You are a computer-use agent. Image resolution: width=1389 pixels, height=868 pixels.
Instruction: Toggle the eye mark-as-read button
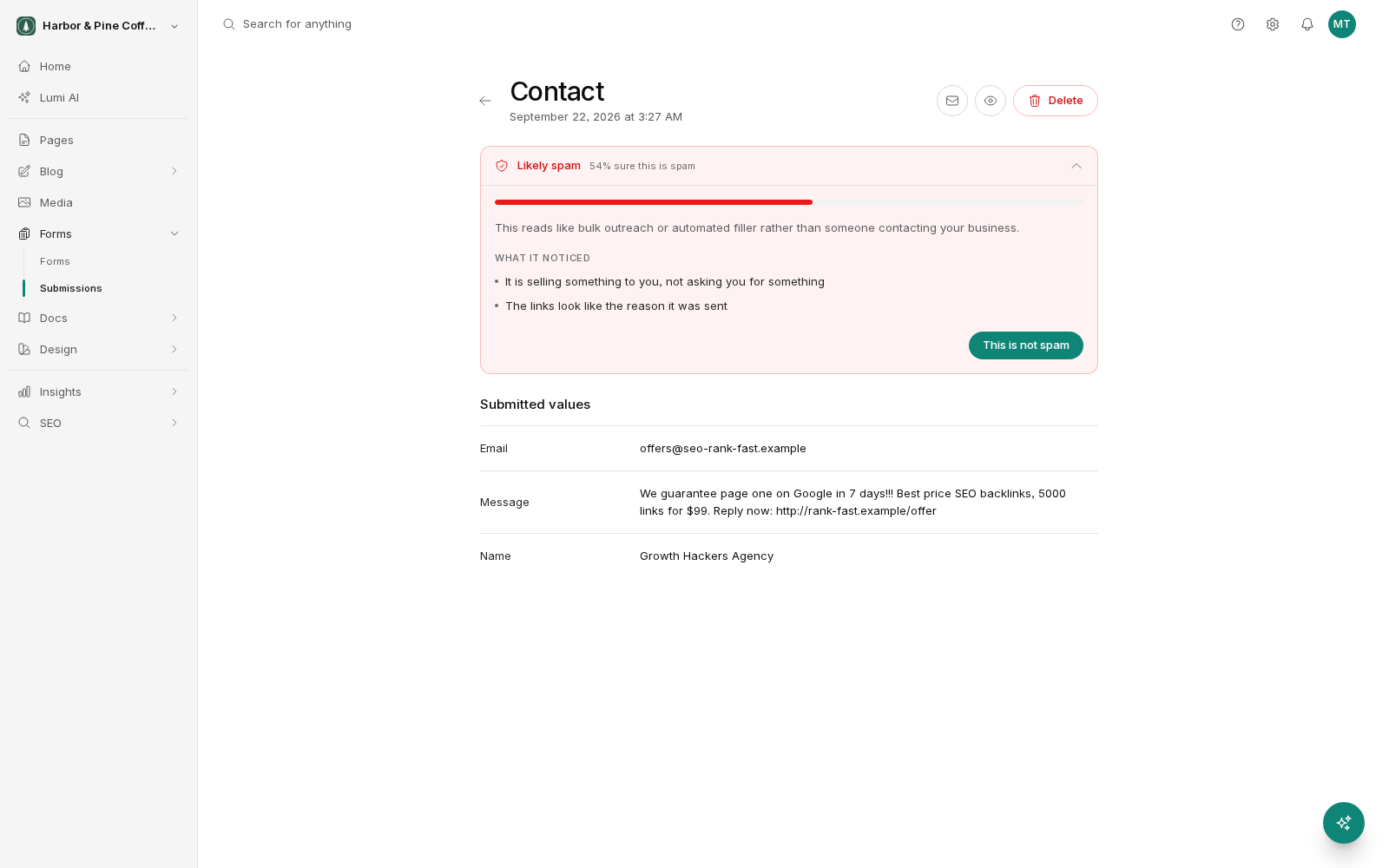coord(991,101)
